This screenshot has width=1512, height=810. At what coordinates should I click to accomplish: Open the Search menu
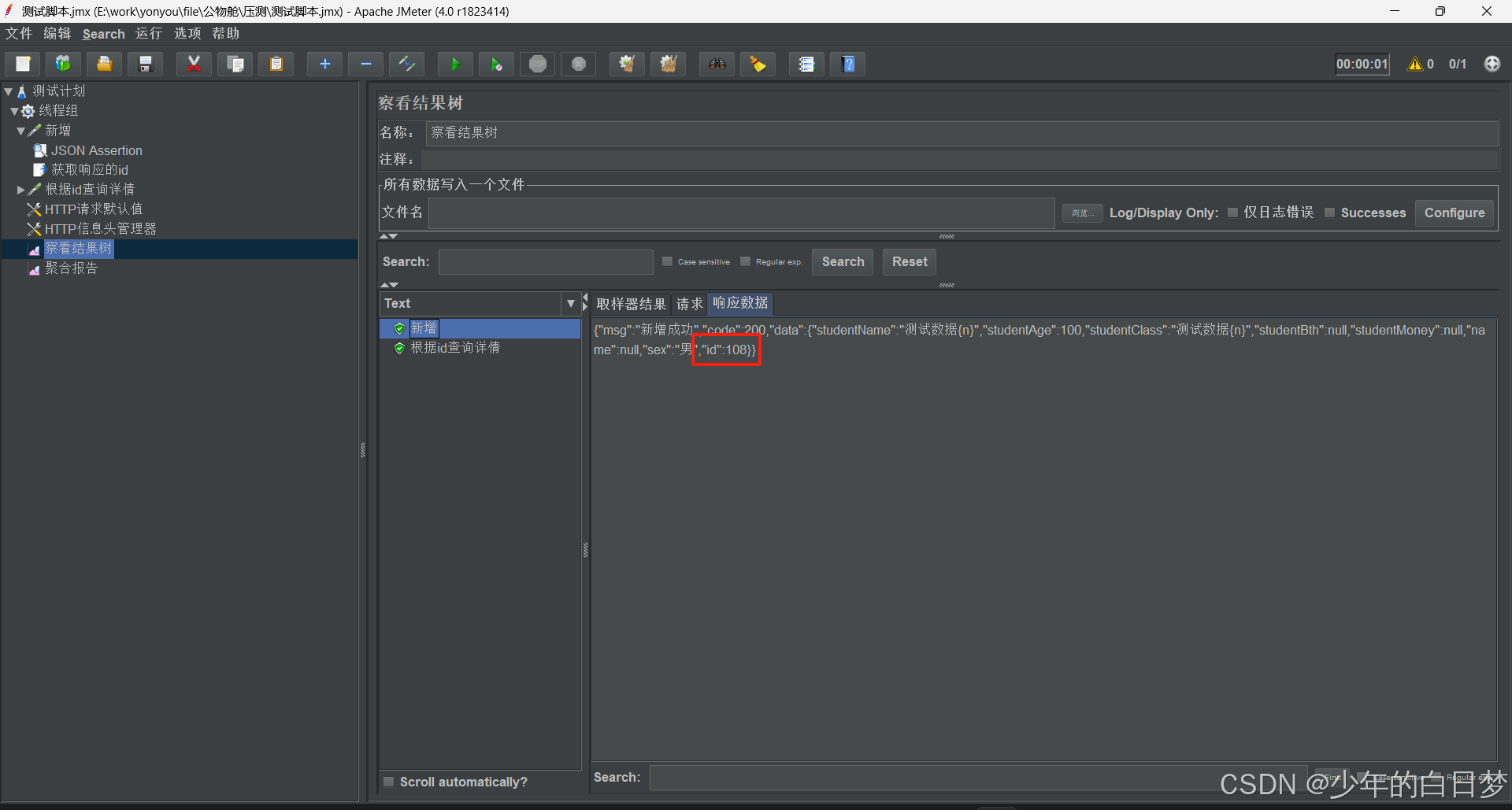(103, 34)
